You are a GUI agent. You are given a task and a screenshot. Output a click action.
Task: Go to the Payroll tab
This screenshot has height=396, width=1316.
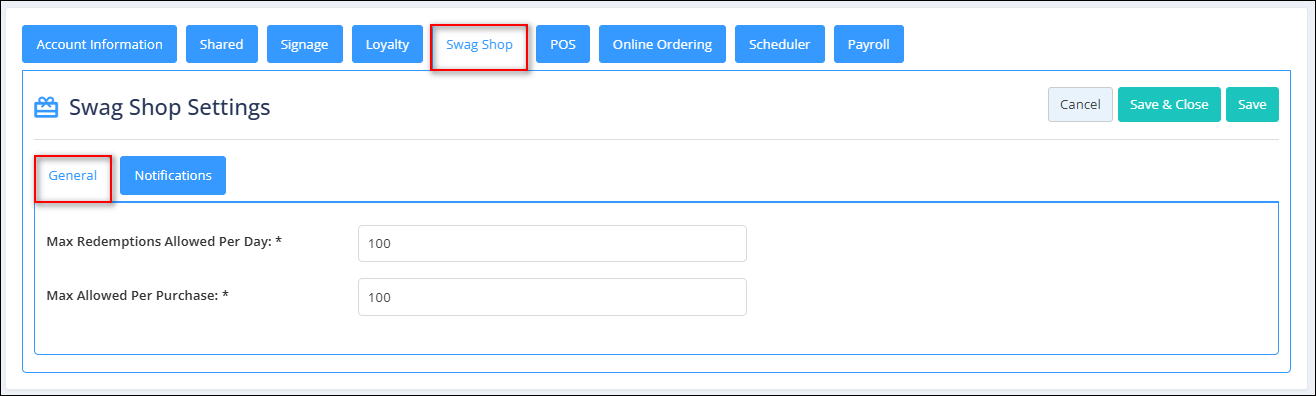[869, 44]
